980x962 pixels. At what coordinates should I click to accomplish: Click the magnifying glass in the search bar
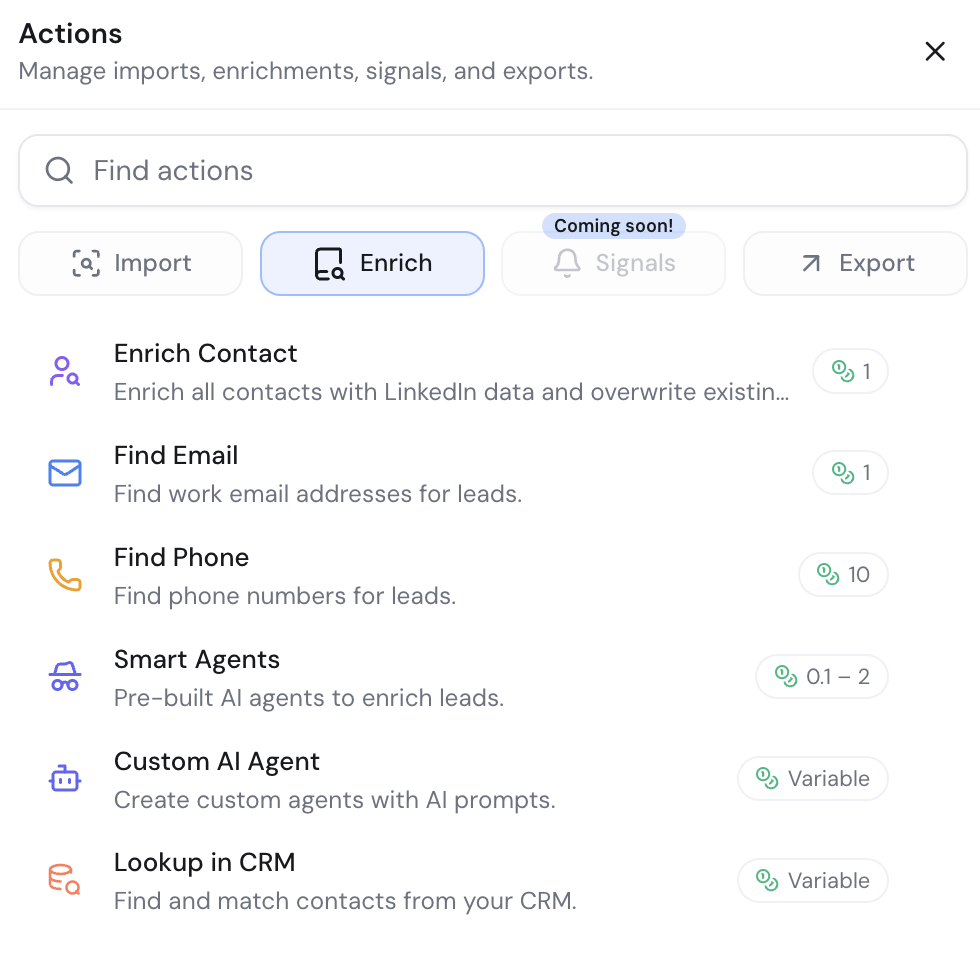pyautogui.click(x=58, y=170)
